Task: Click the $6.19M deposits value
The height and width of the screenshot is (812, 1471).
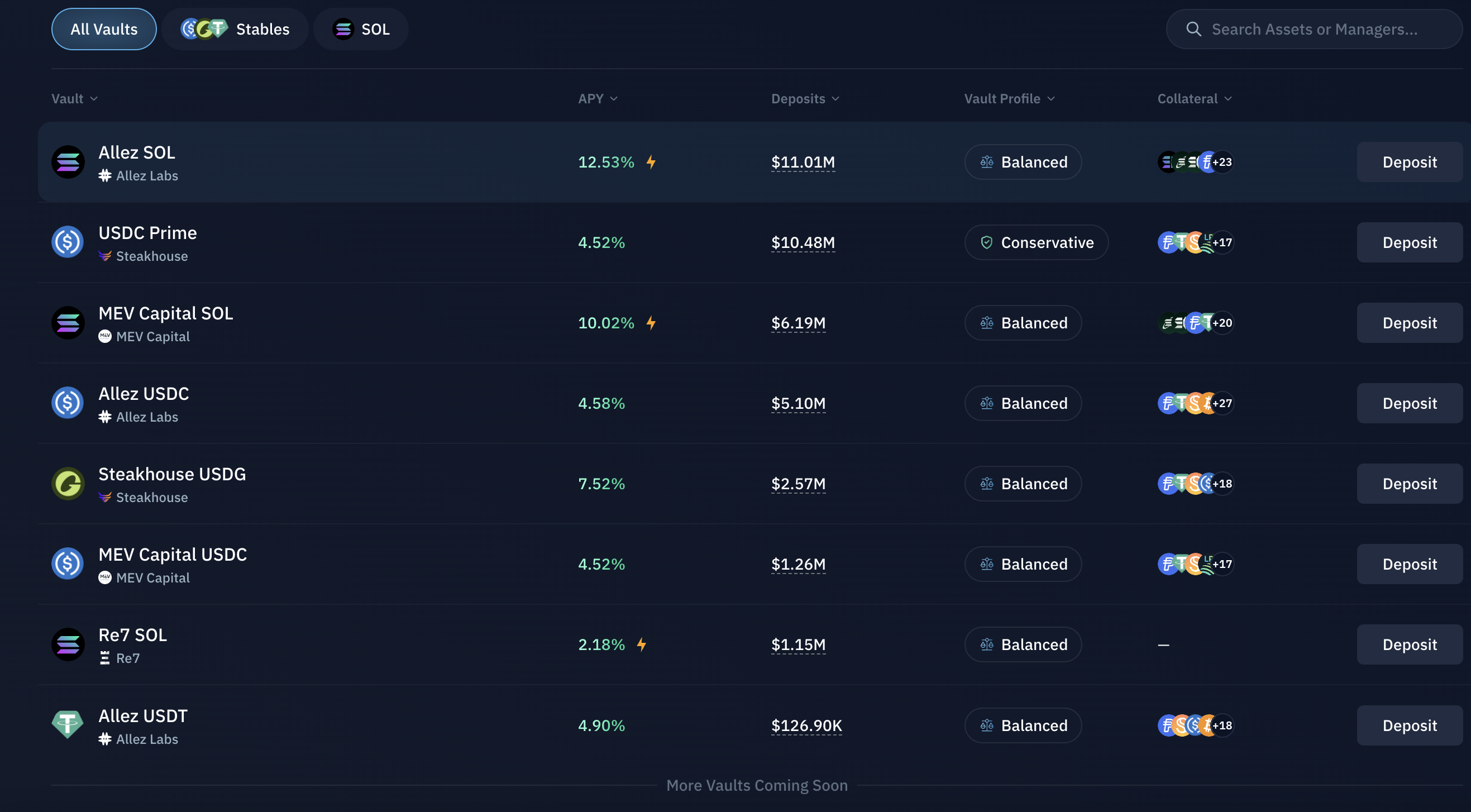Action: (x=798, y=323)
